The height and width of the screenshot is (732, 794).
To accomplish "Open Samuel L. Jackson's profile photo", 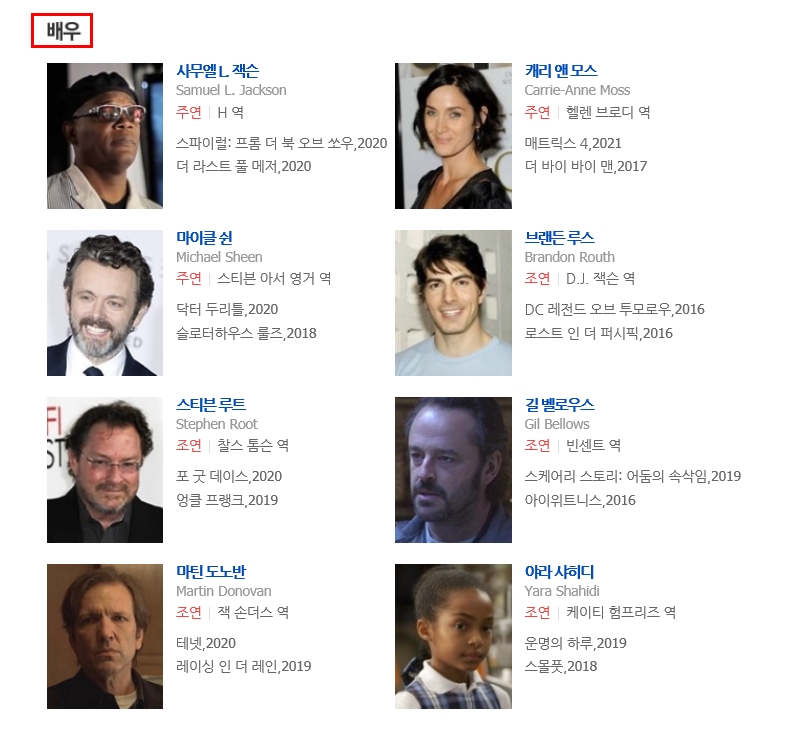I will point(105,136).
